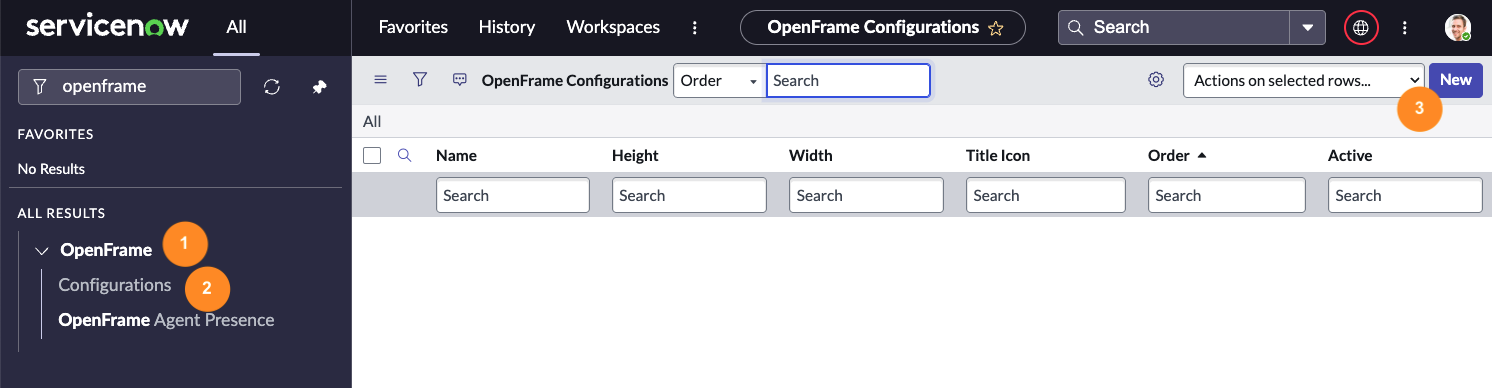The width and height of the screenshot is (1492, 388).
Task: Open the personalize list gear icon
Action: [x=1156, y=80]
